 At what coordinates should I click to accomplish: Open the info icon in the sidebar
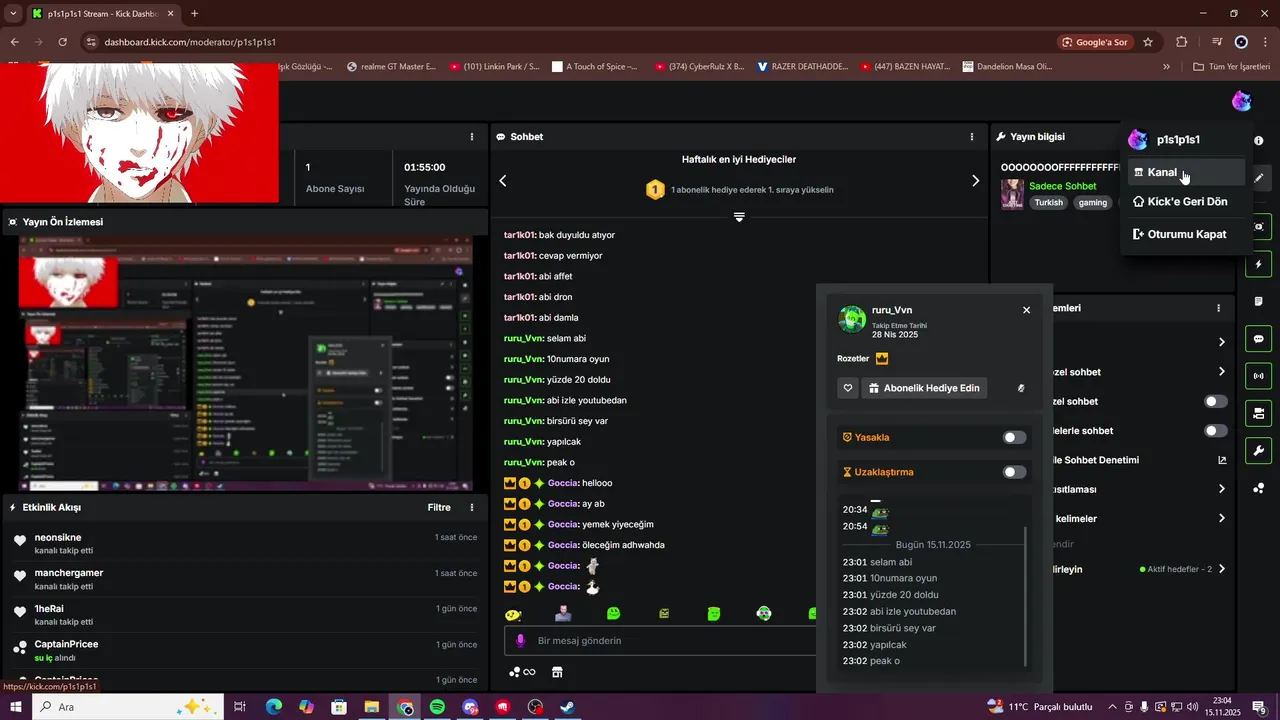coord(1259,141)
